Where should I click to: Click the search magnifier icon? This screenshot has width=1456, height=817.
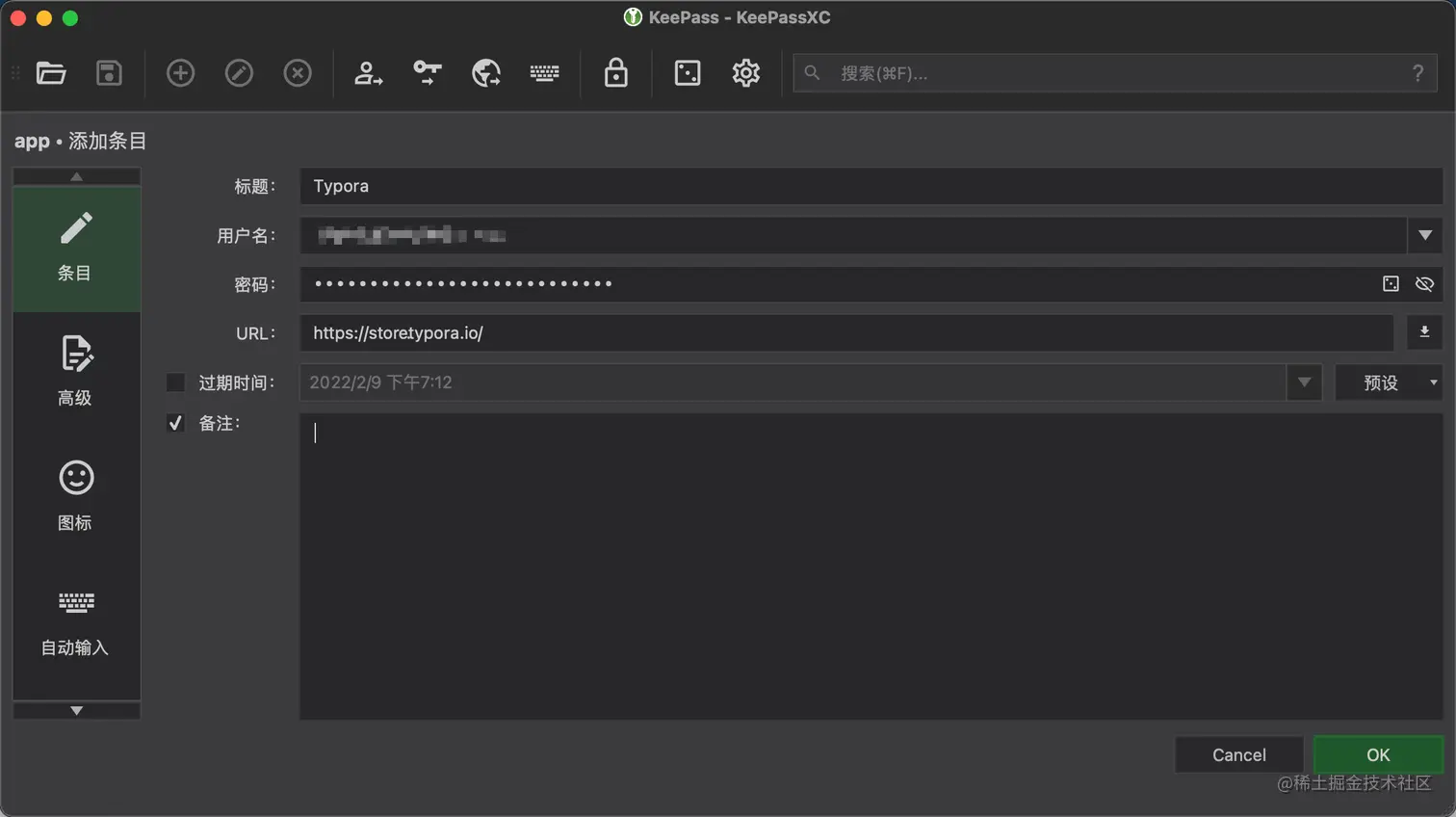[812, 73]
